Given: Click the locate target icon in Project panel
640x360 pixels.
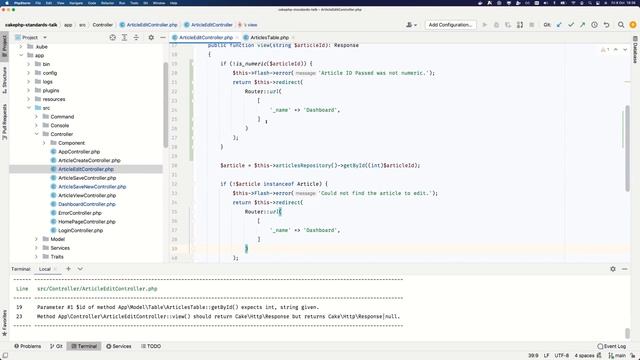Looking at the screenshot, I should coord(113,37).
